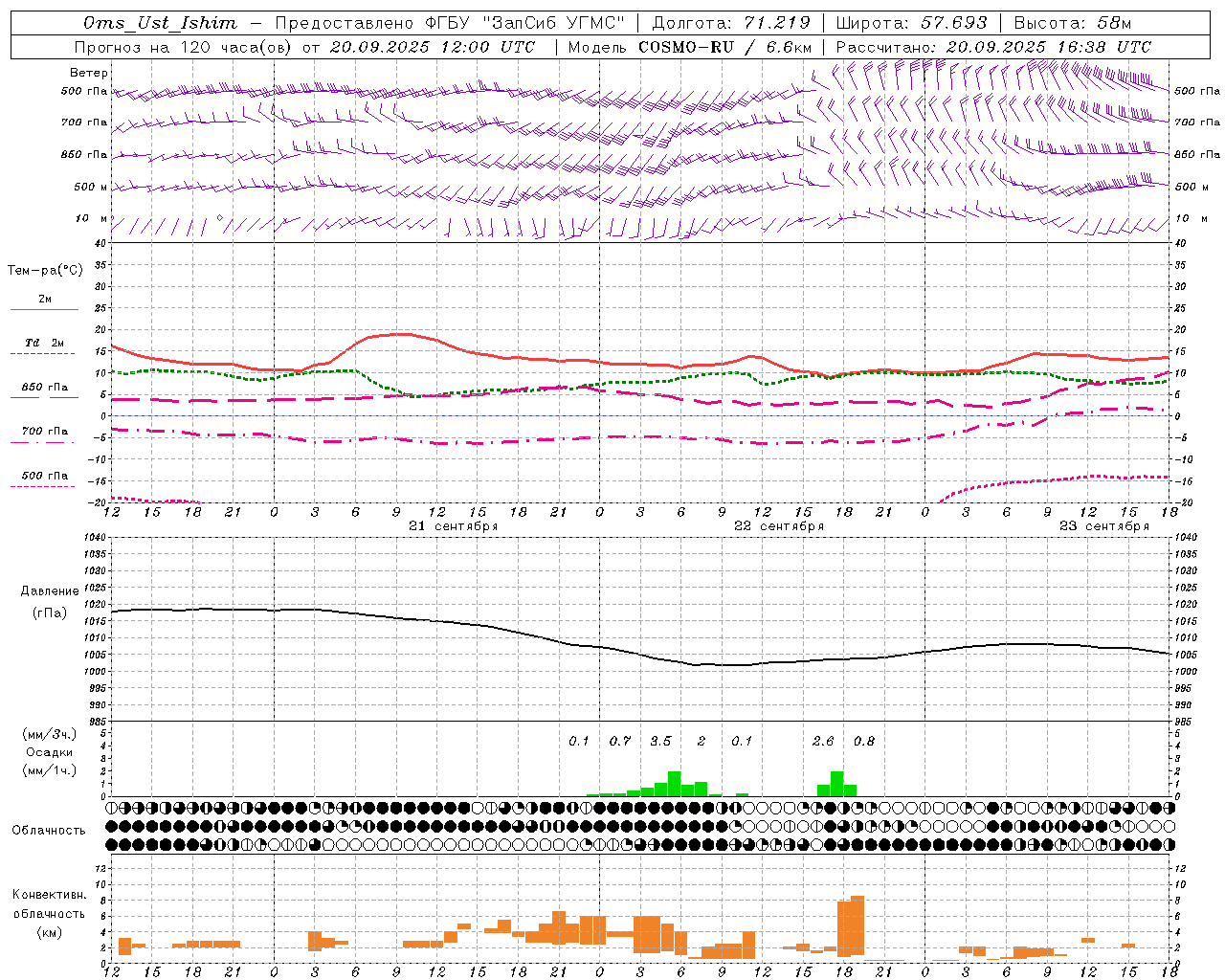Image resolution: width=1225 pixels, height=980 pixels.
Task: Click the 22 сентября date label
Action: click(779, 526)
